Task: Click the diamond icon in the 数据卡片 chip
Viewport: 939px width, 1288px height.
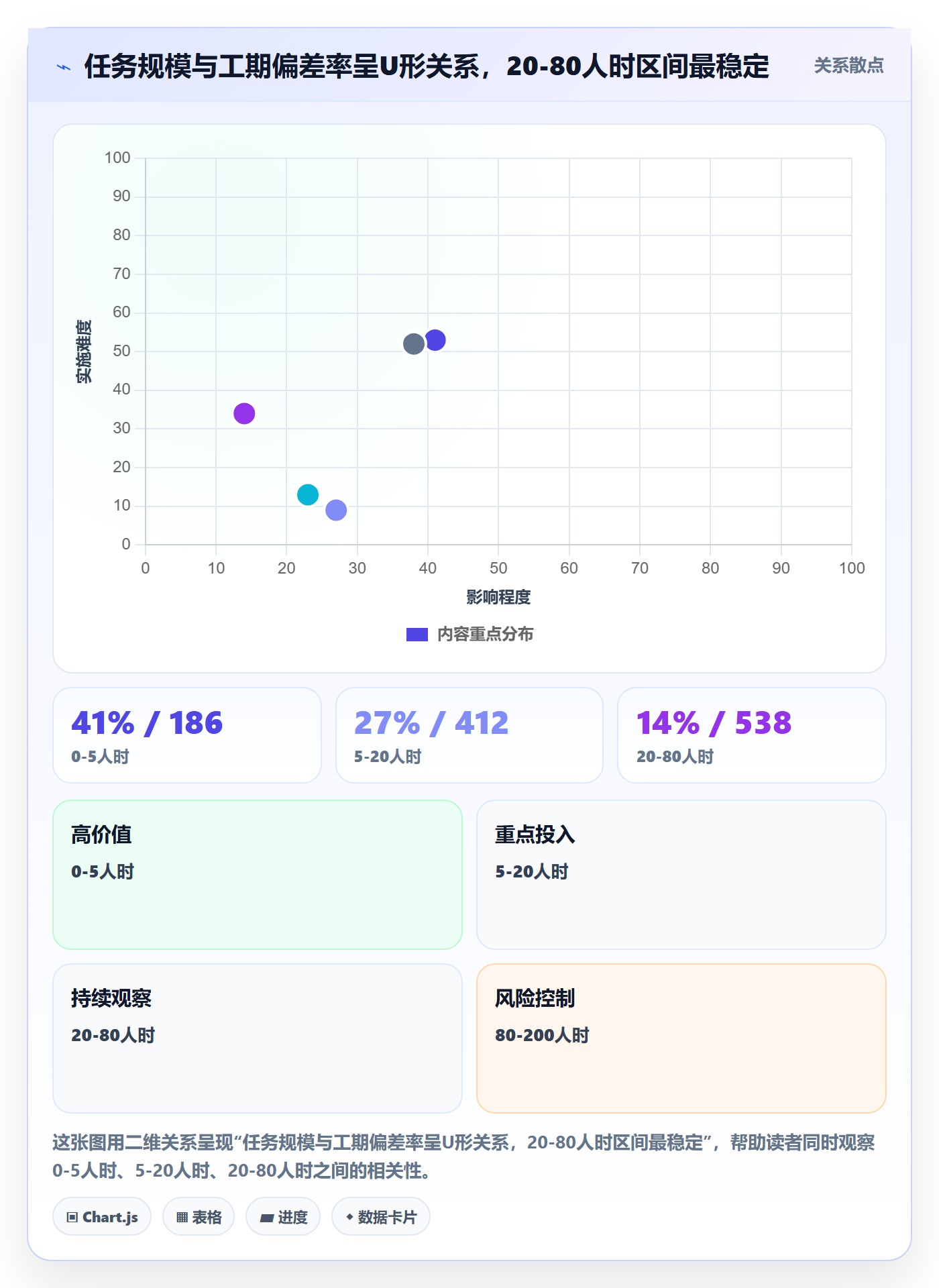Action: [349, 1217]
